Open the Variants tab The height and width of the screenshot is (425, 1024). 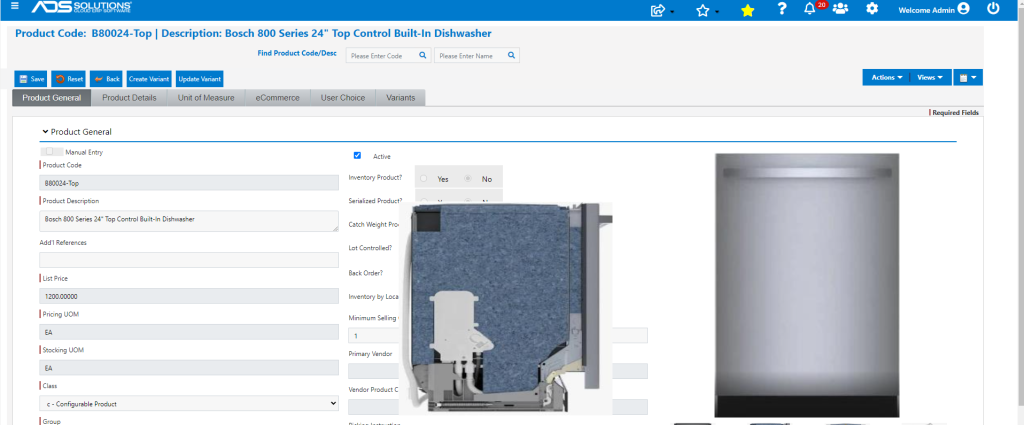pos(400,98)
